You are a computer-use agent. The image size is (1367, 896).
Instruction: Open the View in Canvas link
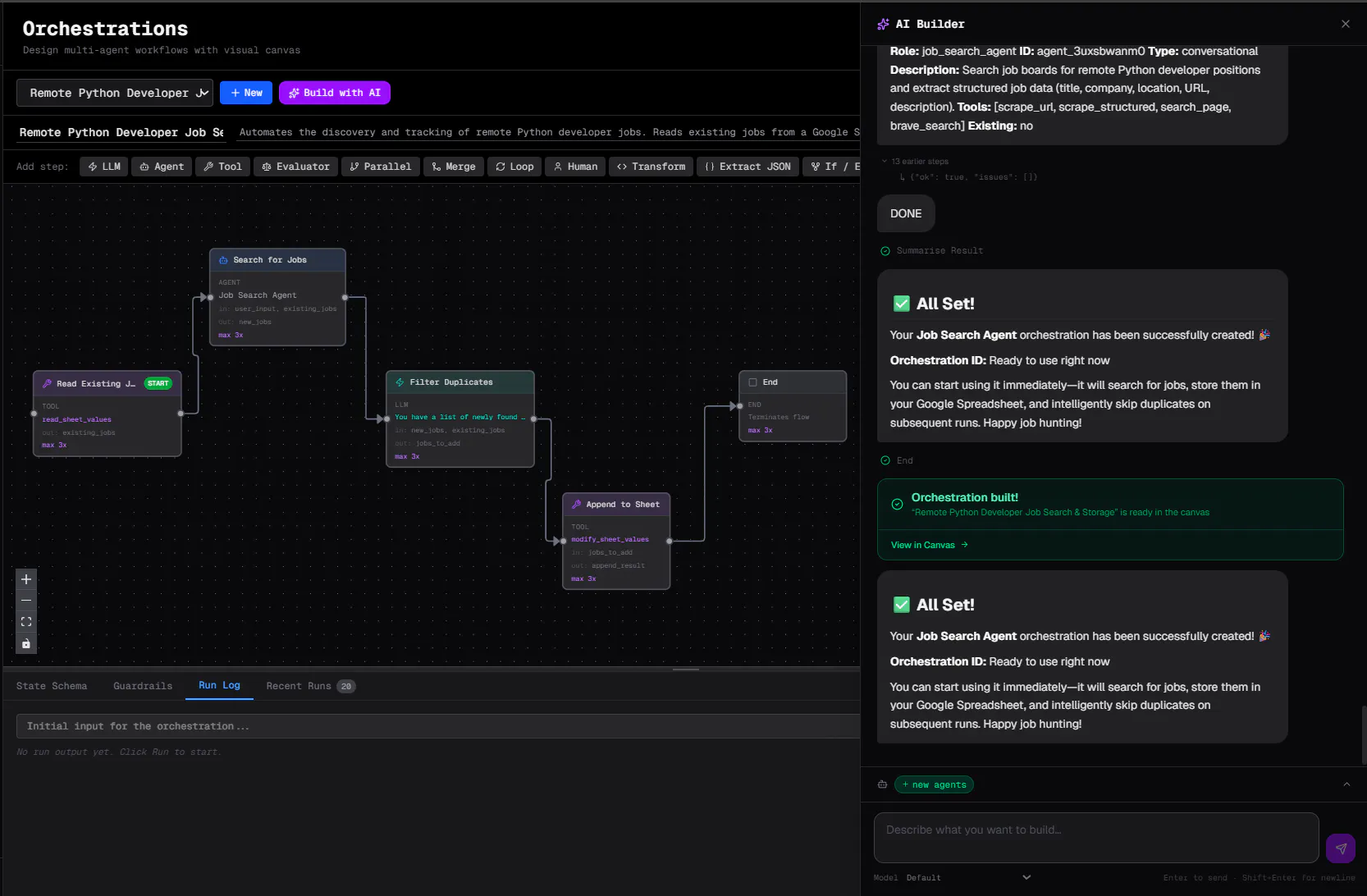930,545
